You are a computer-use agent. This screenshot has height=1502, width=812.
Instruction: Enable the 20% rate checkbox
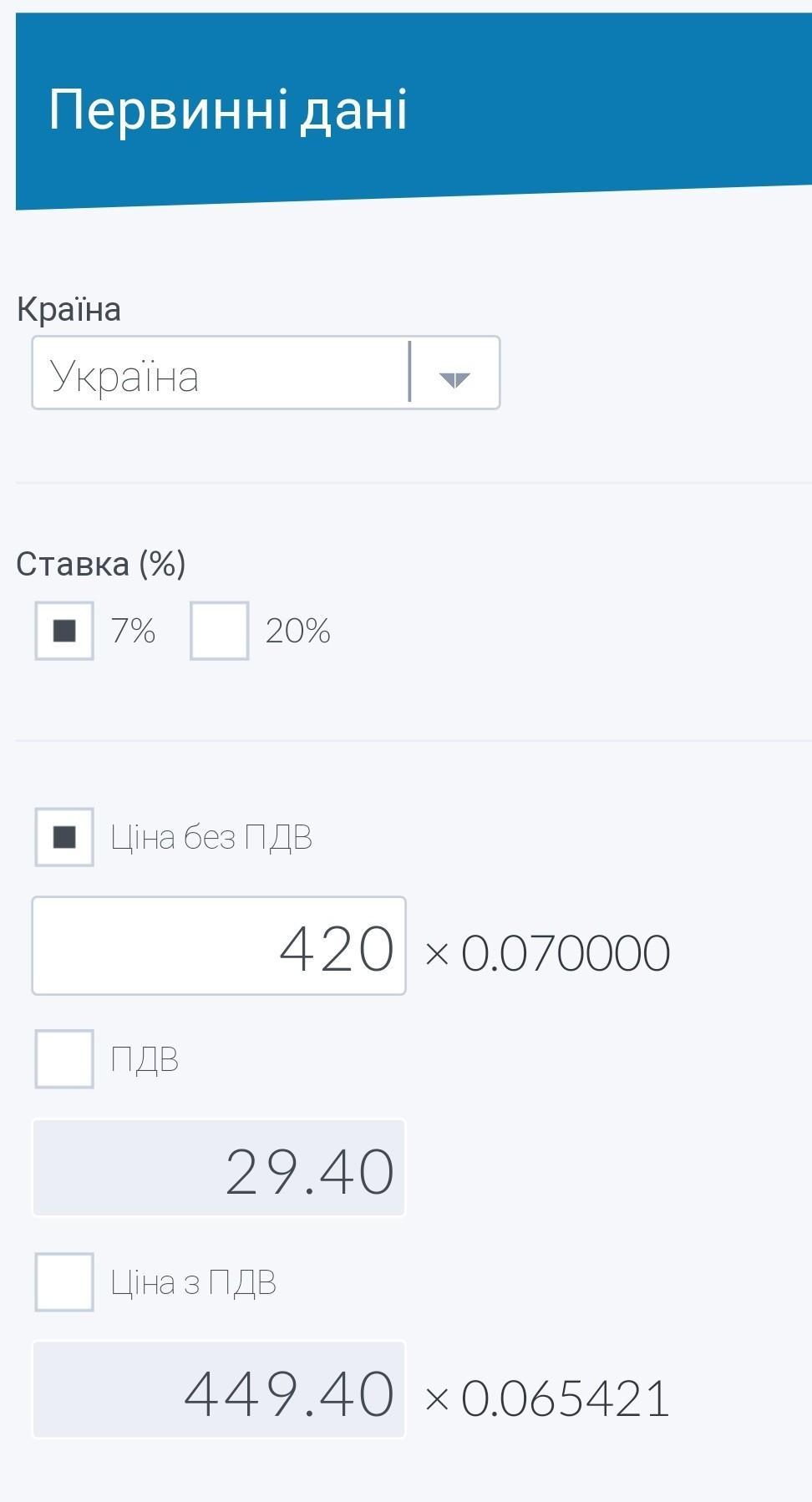coord(219,631)
